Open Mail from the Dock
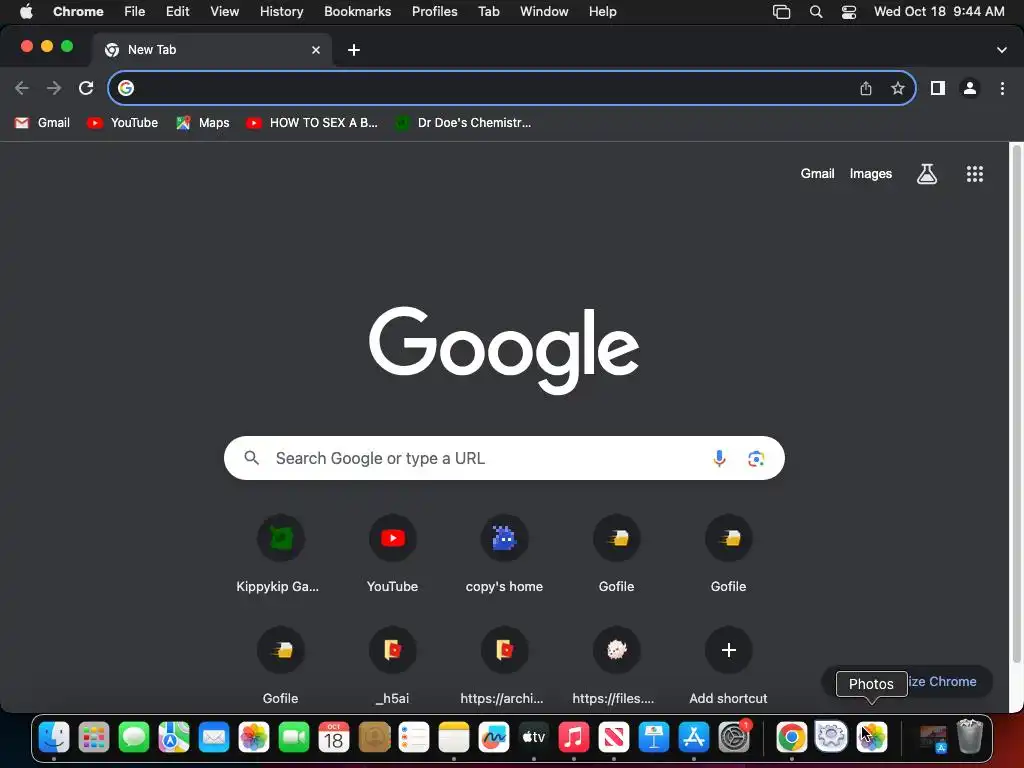The height and width of the screenshot is (768, 1024). point(214,737)
